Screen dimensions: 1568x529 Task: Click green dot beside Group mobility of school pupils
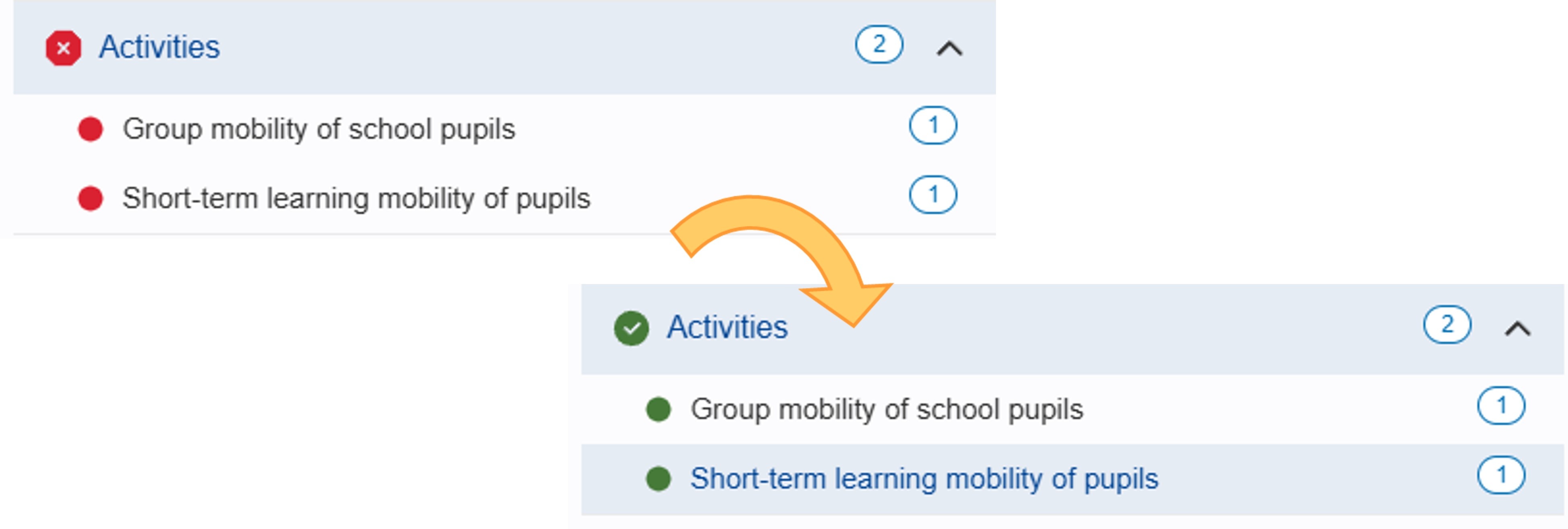pos(658,409)
